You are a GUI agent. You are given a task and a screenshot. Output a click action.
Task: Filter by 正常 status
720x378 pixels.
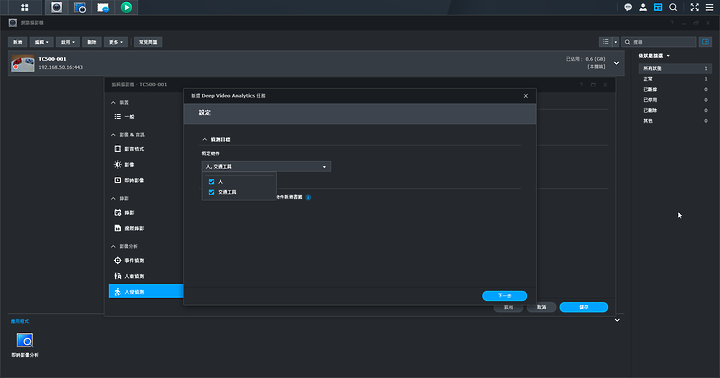tap(675, 79)
